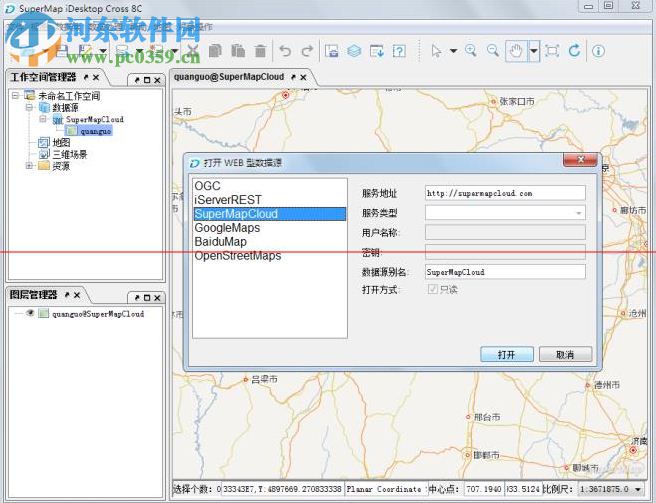
Task: Pin the quanguo@SuperMapCloud map tab
Action: [x=293, y=77]
